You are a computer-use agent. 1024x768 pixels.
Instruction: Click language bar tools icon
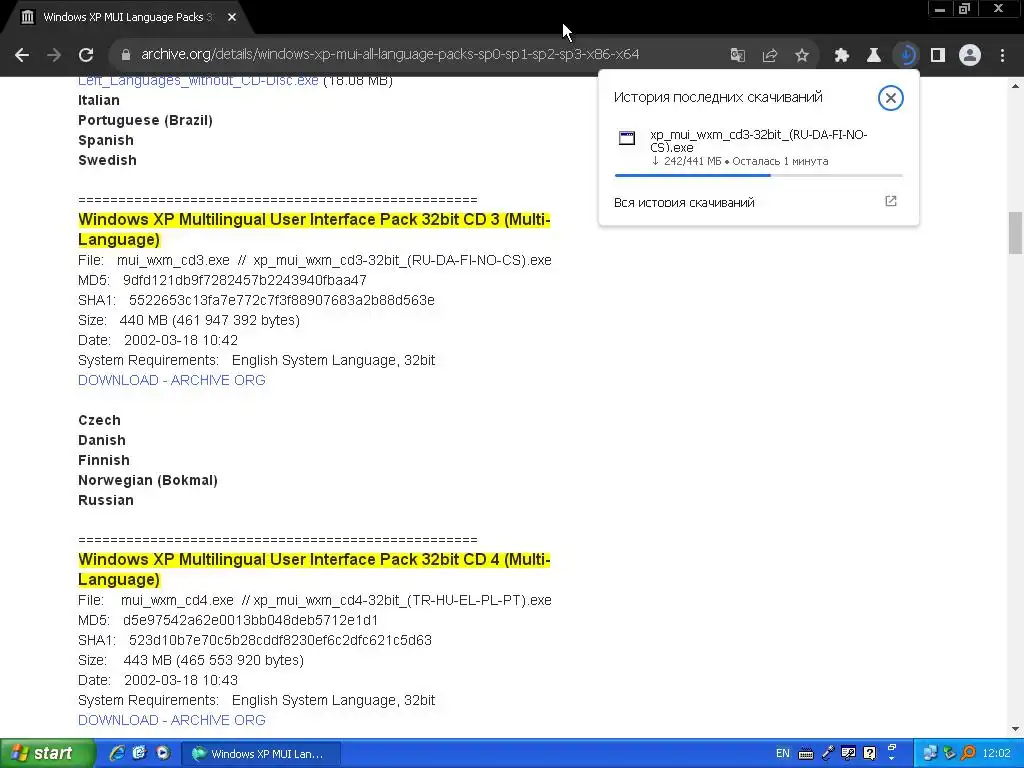coord(848,754)
